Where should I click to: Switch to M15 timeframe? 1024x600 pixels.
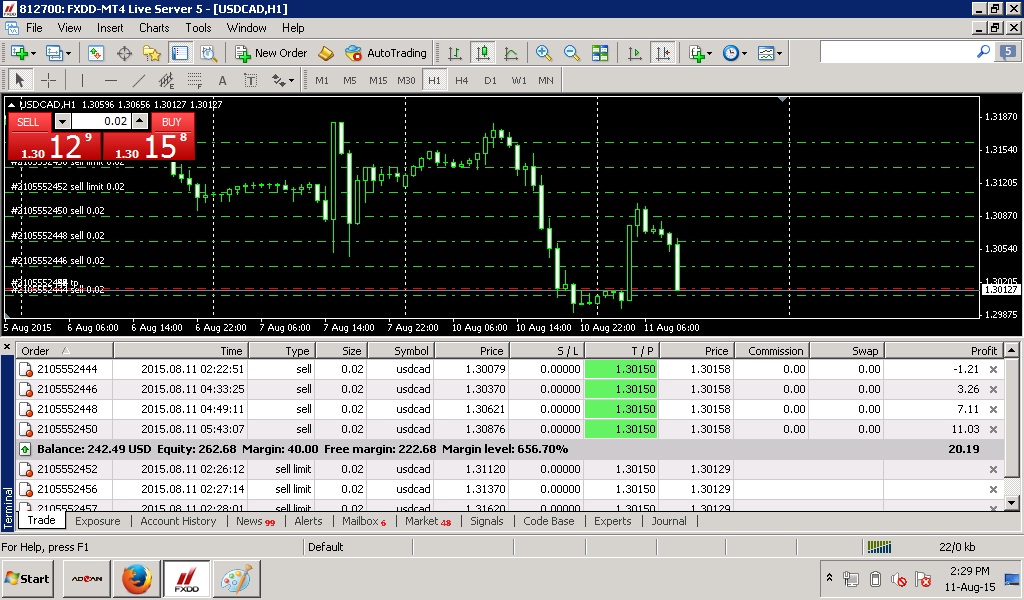(378, 80)
